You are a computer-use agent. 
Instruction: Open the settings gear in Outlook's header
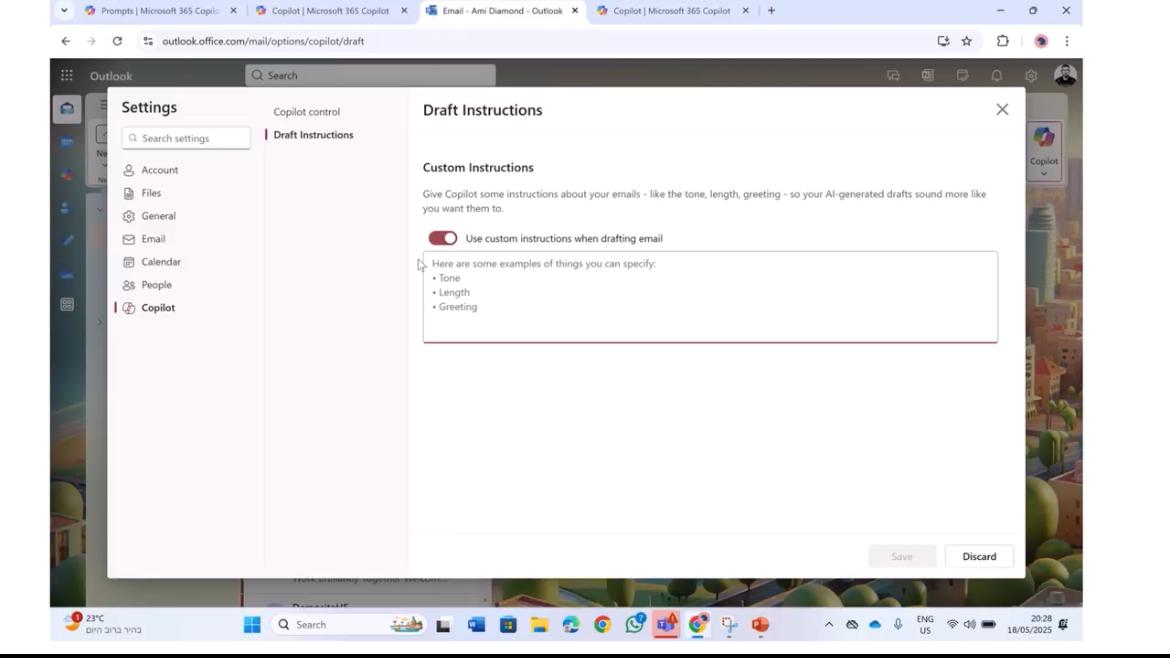pyautogui.click(x=1030, y=75)
